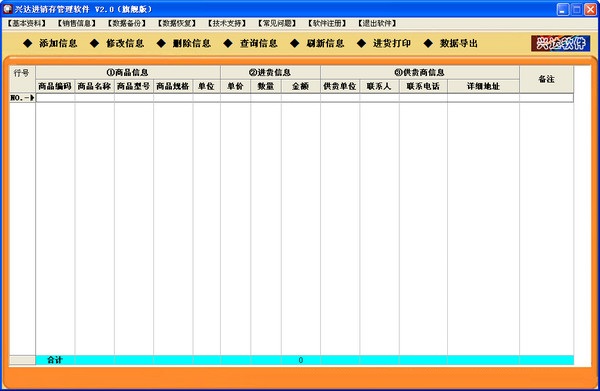
Task: Click the total 金额 value 0
Action: (301, 360)
